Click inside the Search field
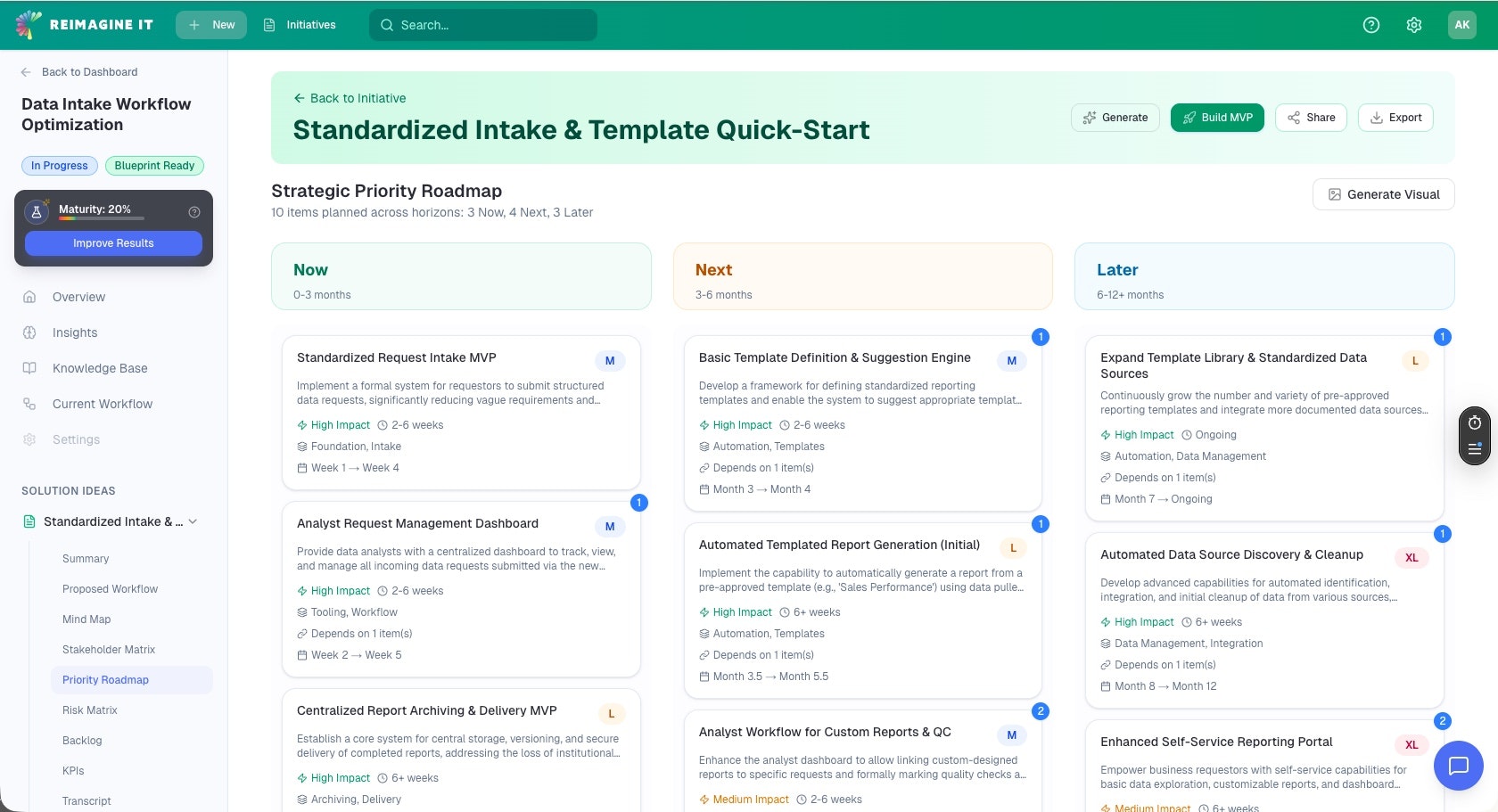The height and width of the screenshot is (812, 1498). (482, 25)
